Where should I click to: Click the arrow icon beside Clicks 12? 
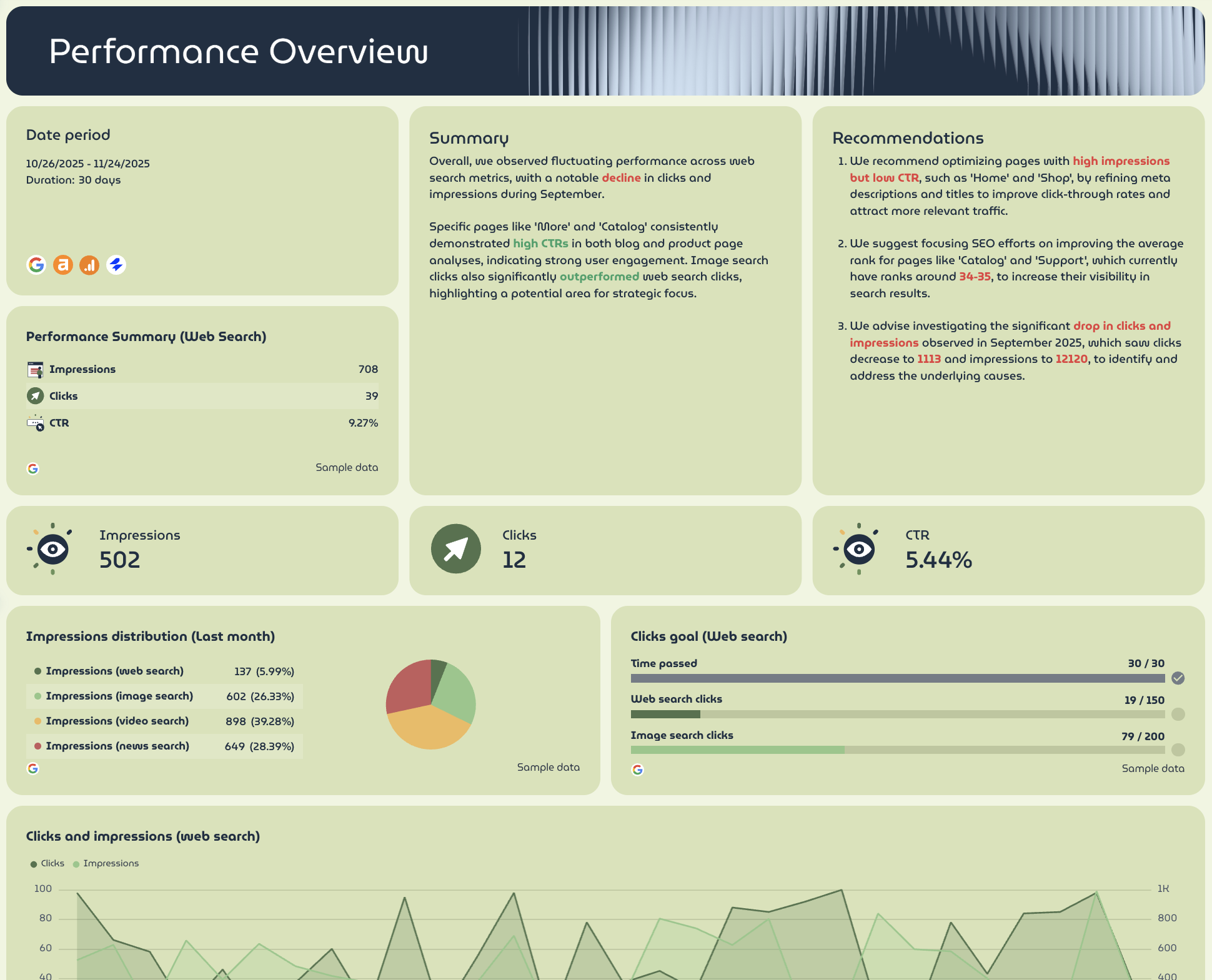455,548
